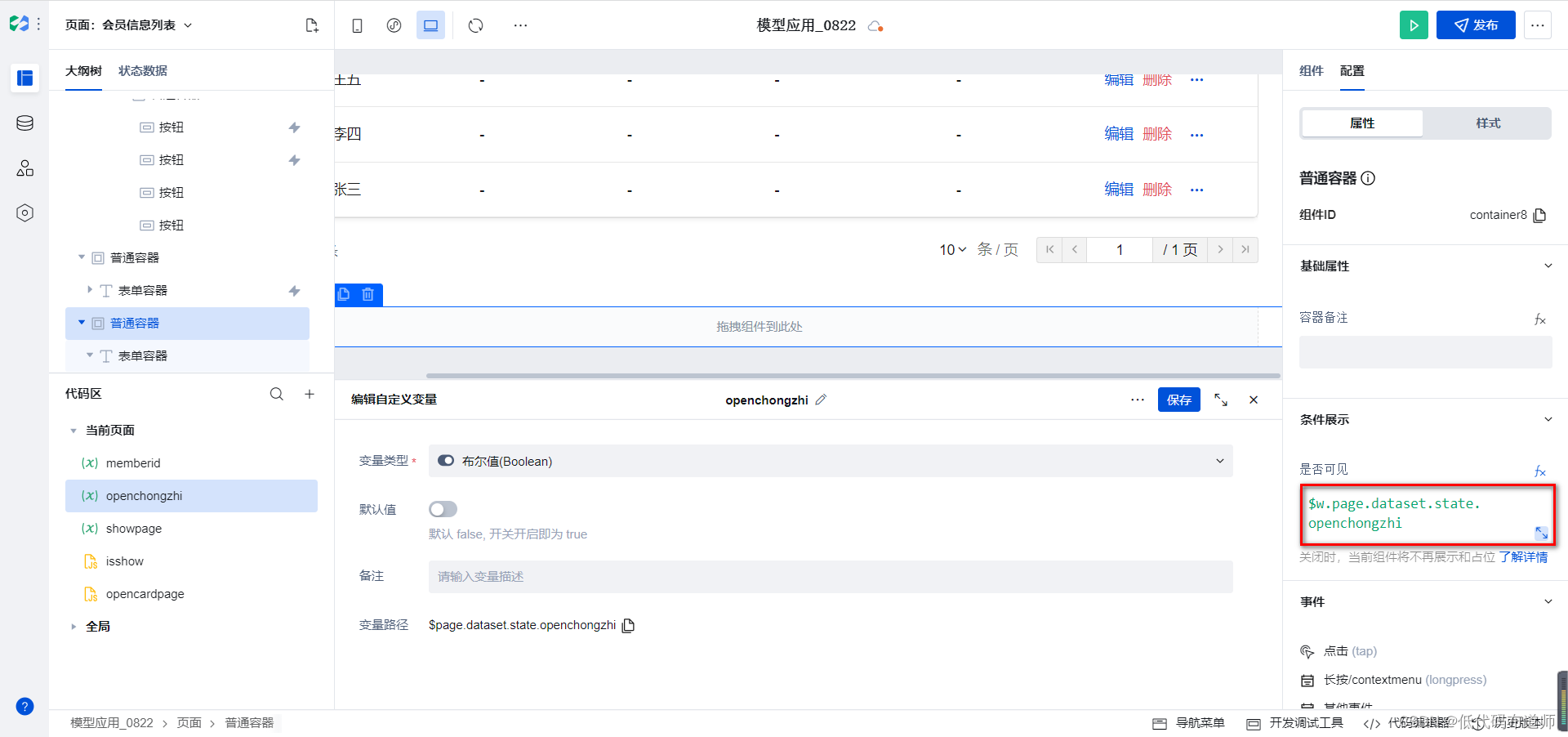Open the fx binding for visibility

coord(1540,471)
